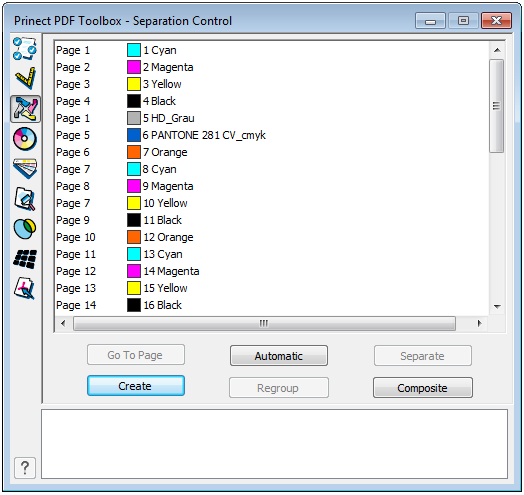Click the 7 Orange color swatch
524x495 pixels.
pos(134,152)
